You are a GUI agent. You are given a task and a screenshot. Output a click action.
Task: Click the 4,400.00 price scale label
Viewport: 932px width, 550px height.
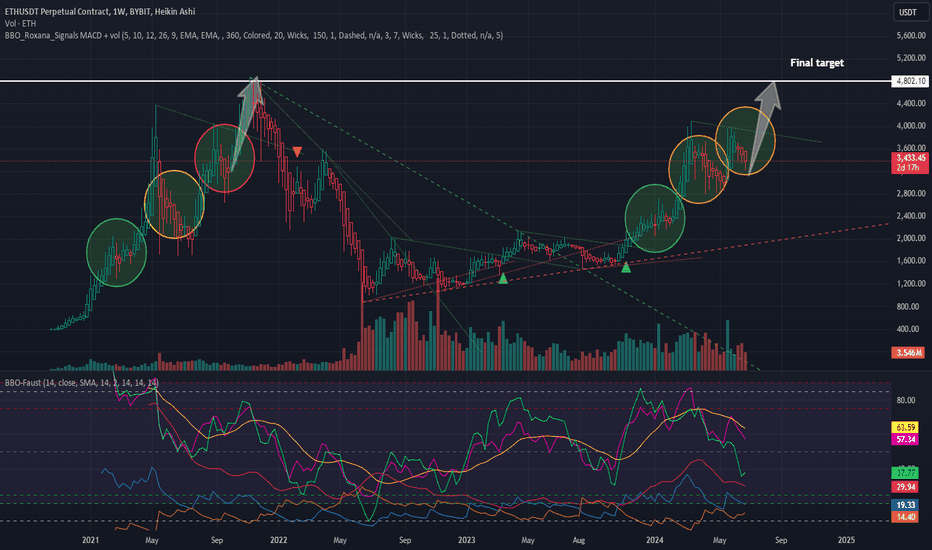click(911, 103)
